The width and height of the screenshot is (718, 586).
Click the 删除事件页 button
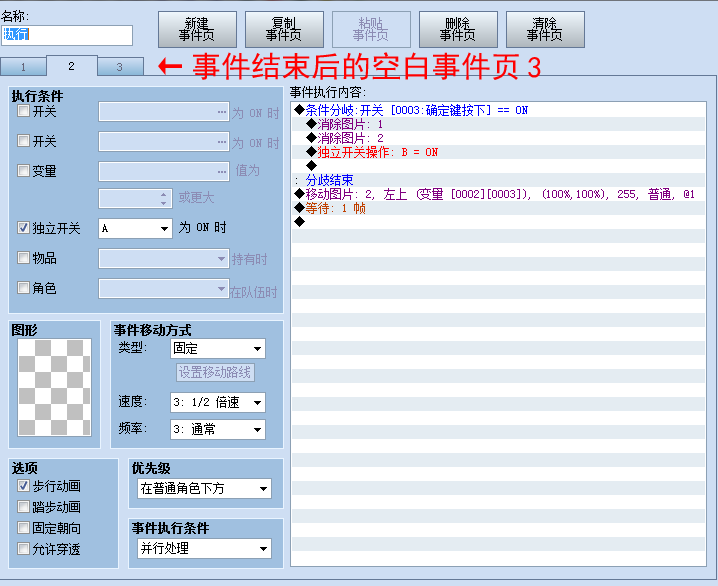point(458,30)
